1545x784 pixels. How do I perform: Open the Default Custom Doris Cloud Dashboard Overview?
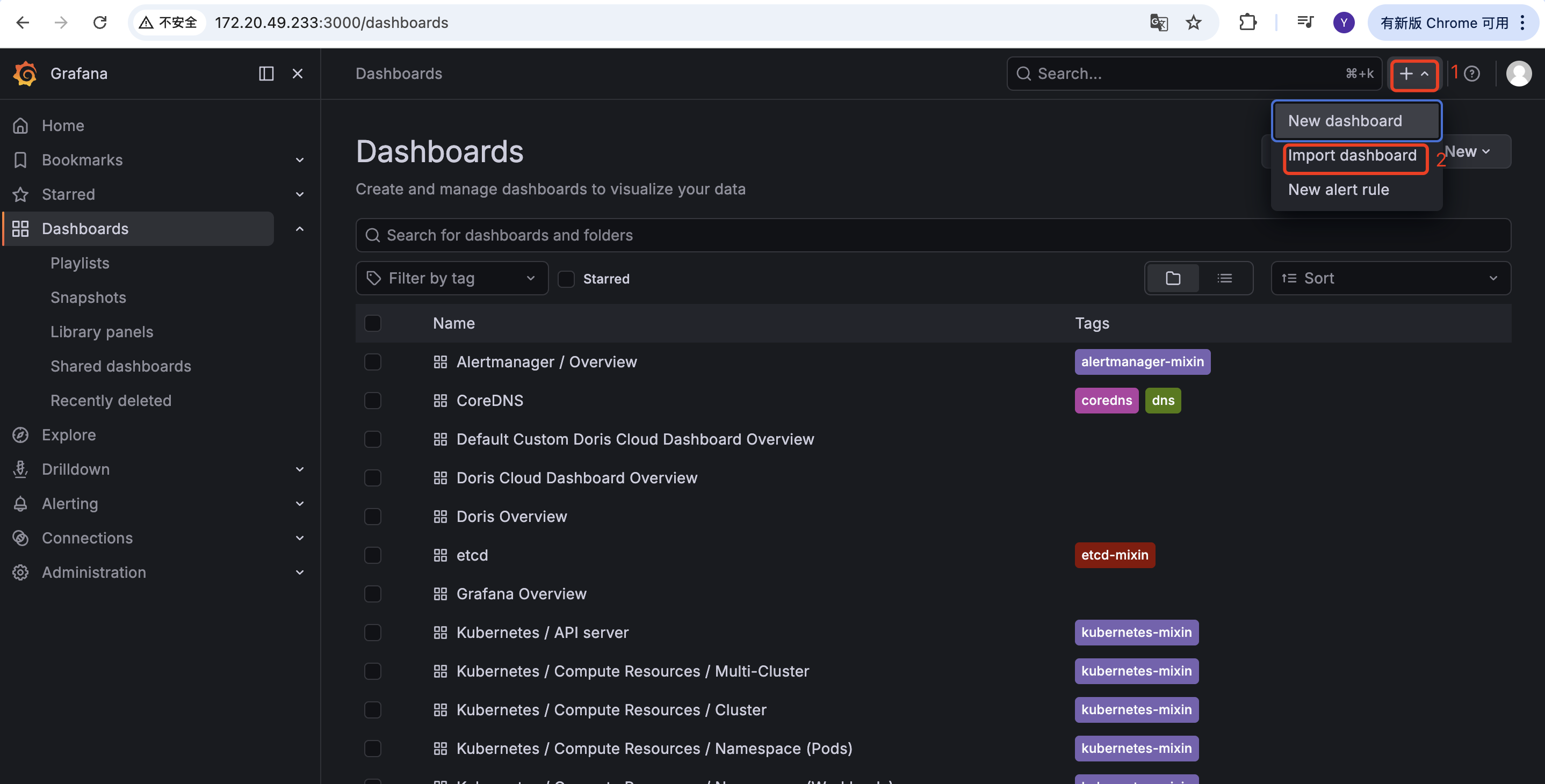[635, 439]
